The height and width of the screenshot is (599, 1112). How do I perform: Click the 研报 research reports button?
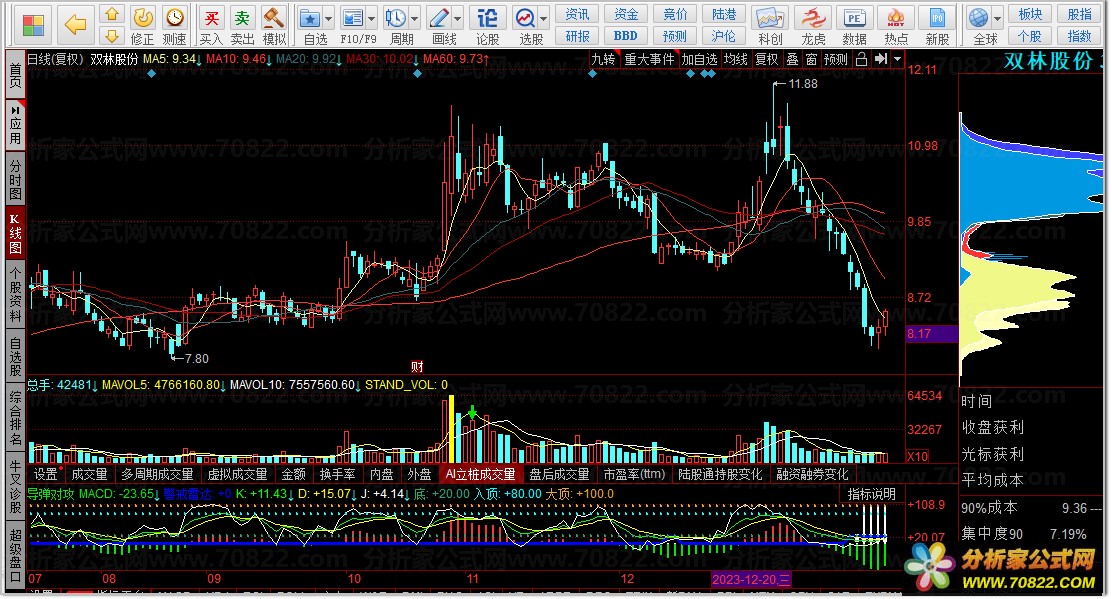tap(577, 36)
